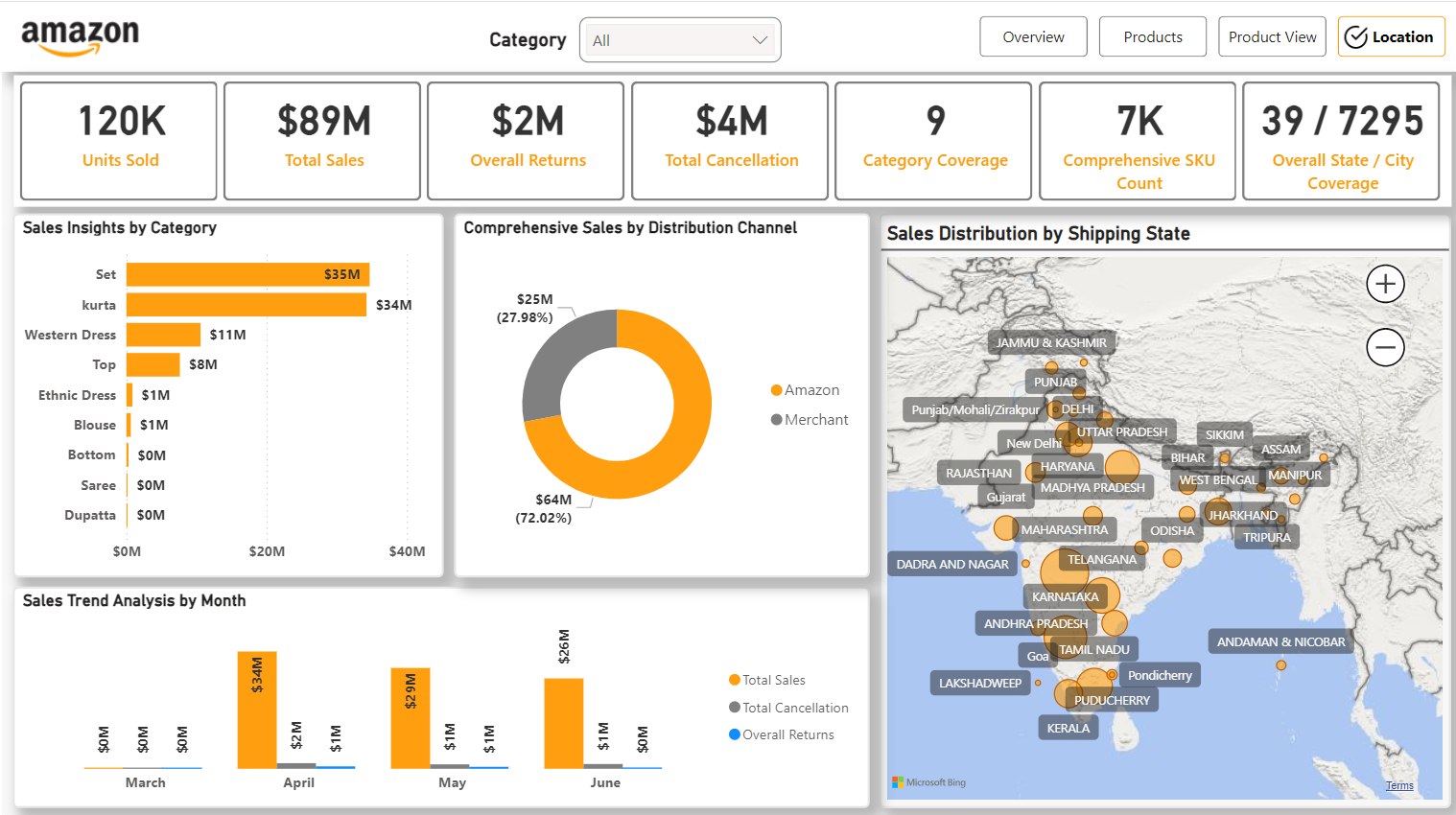Select the Top category bar
Viewport: 1456px width, 815px height.
(153, 364)
